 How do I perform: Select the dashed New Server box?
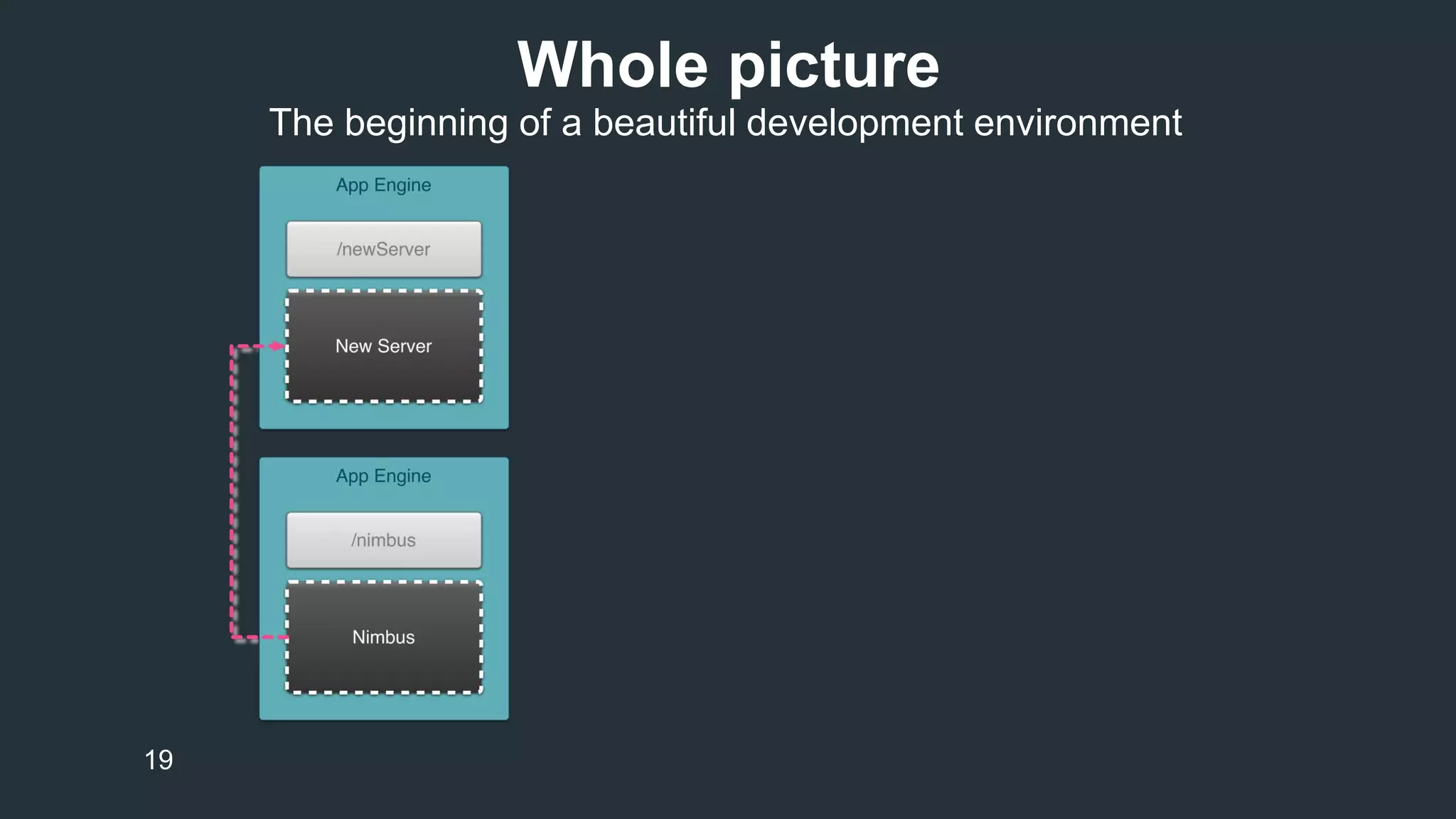tap(384, 346)
